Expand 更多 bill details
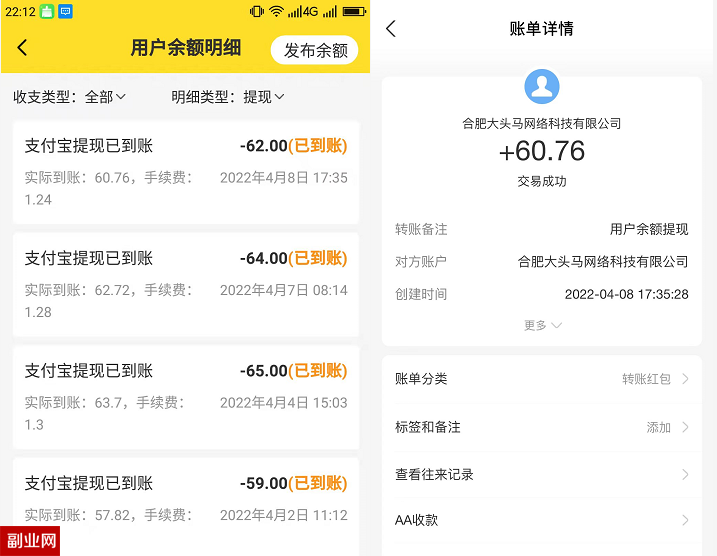 (542, 325)
